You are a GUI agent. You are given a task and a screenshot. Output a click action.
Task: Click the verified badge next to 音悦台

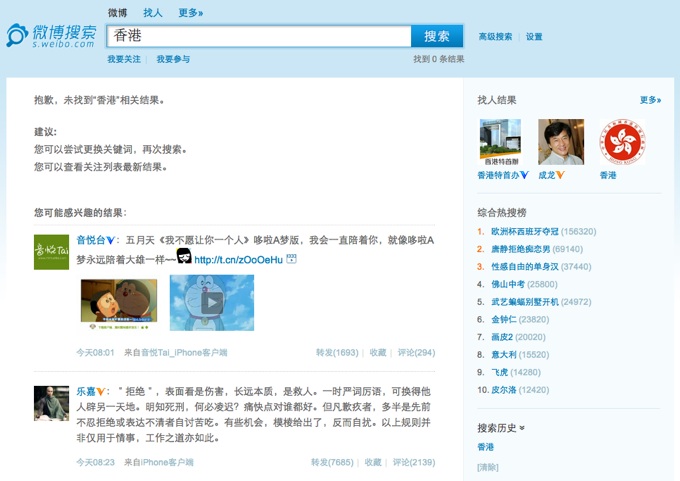pos(111,240)
